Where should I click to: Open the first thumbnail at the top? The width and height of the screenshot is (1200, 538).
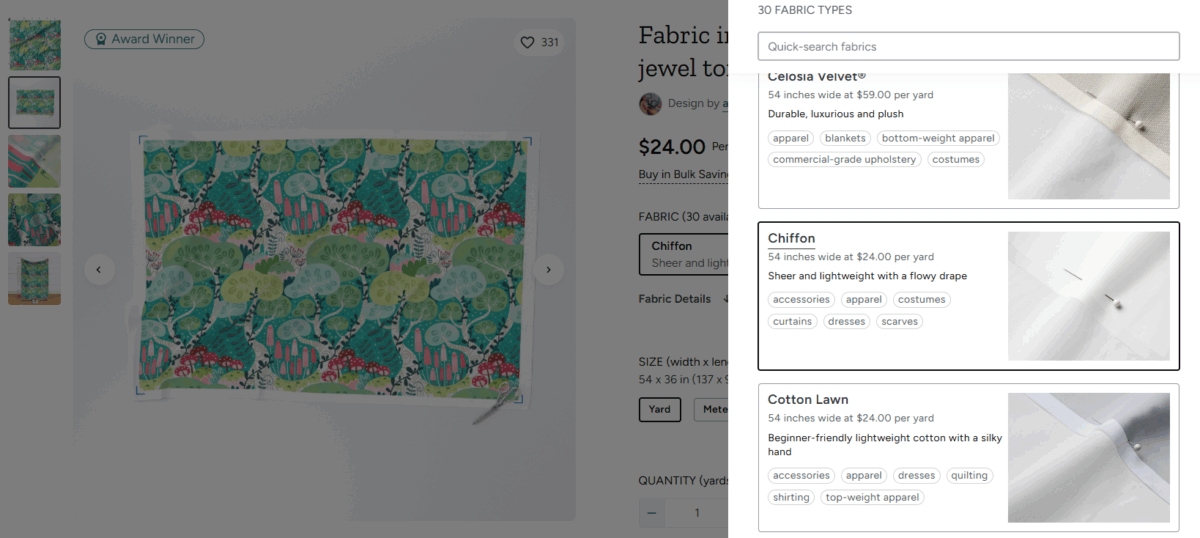click(35, 44)
